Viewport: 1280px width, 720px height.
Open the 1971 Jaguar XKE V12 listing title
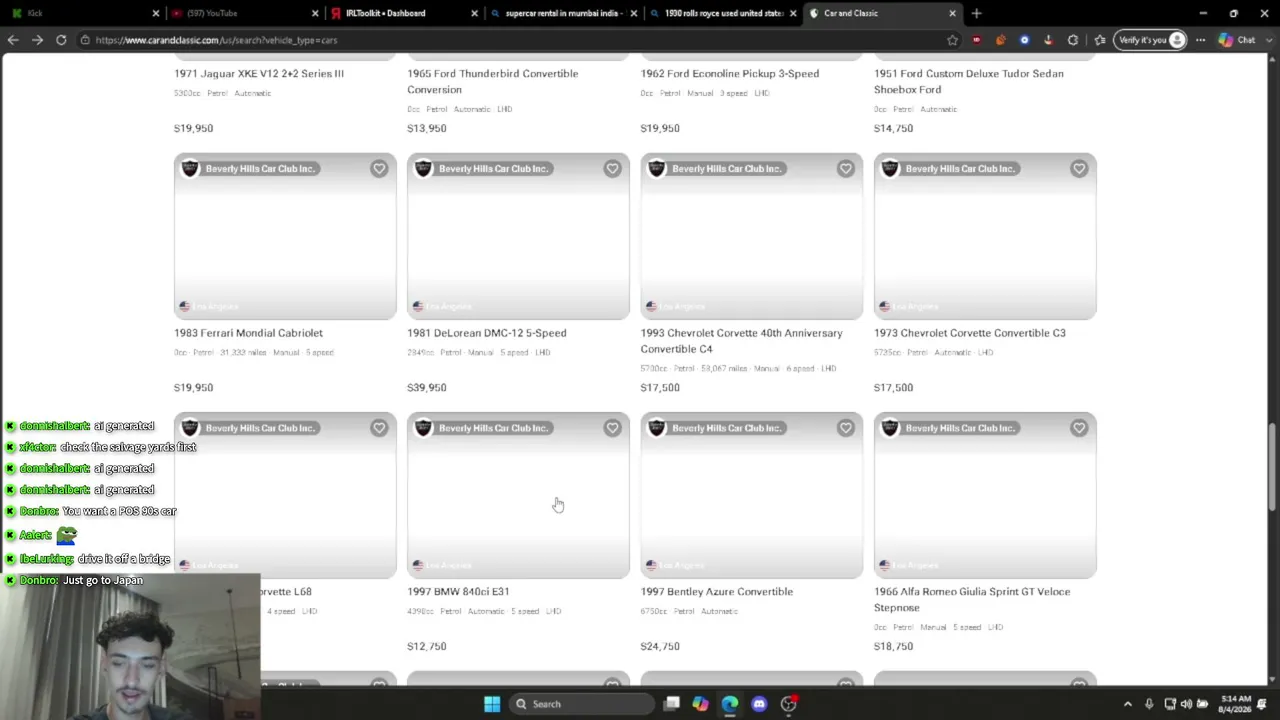(x=259, y=74)
